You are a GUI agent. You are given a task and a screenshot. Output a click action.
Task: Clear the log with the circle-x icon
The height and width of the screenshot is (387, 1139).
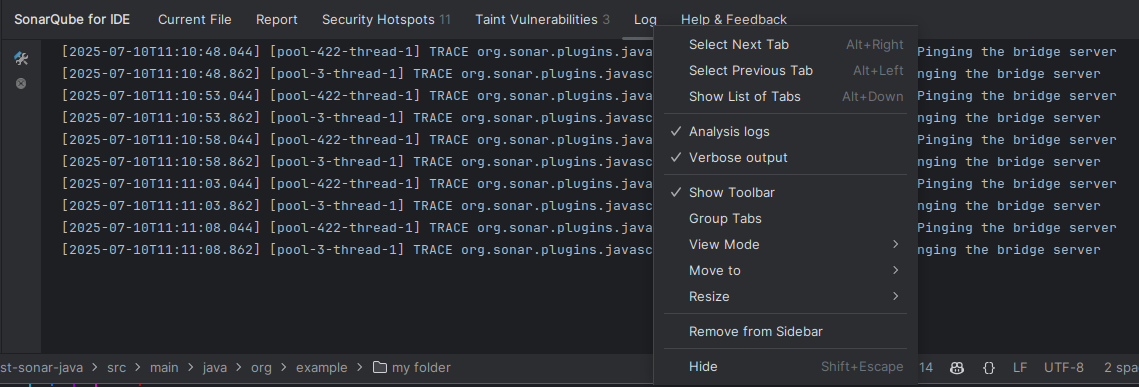pos(21,83)
